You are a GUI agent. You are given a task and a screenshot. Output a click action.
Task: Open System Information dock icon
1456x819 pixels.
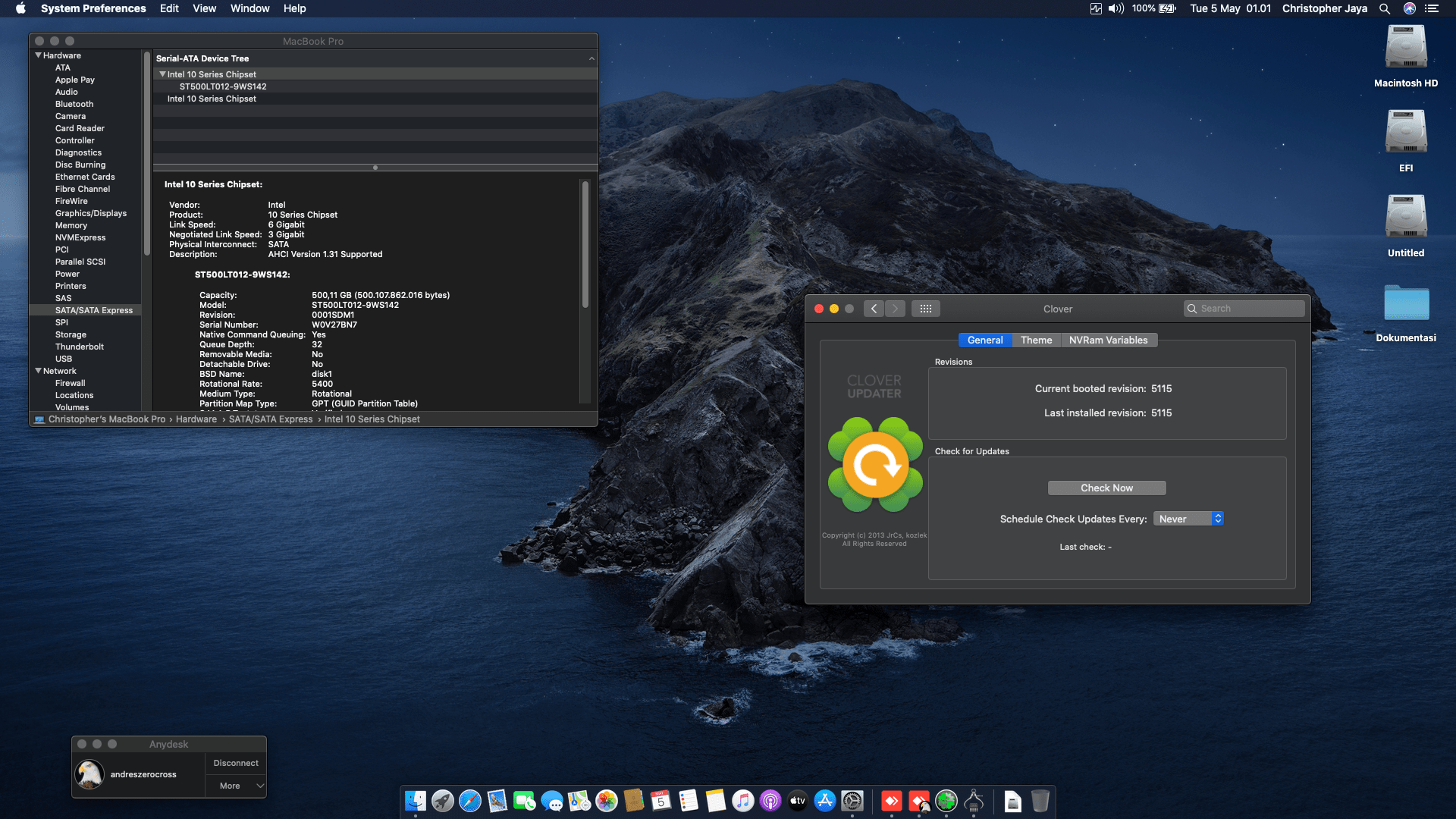click(x=974, y=801)
